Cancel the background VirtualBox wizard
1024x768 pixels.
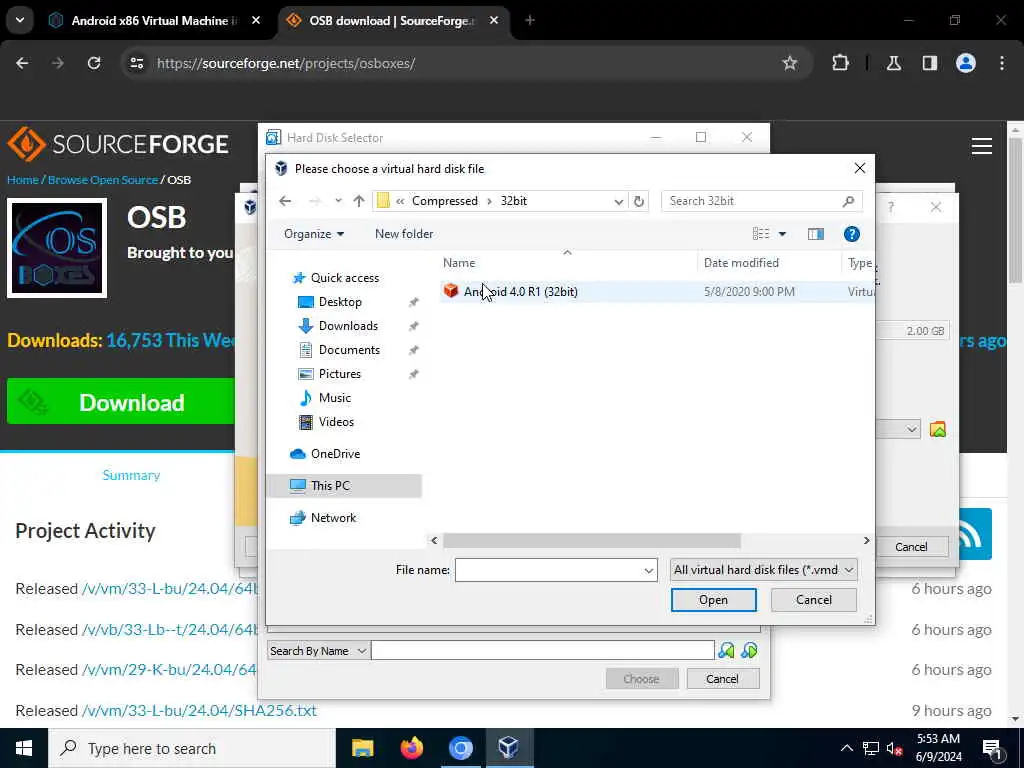pyautogui.click(x=911, y=547)
